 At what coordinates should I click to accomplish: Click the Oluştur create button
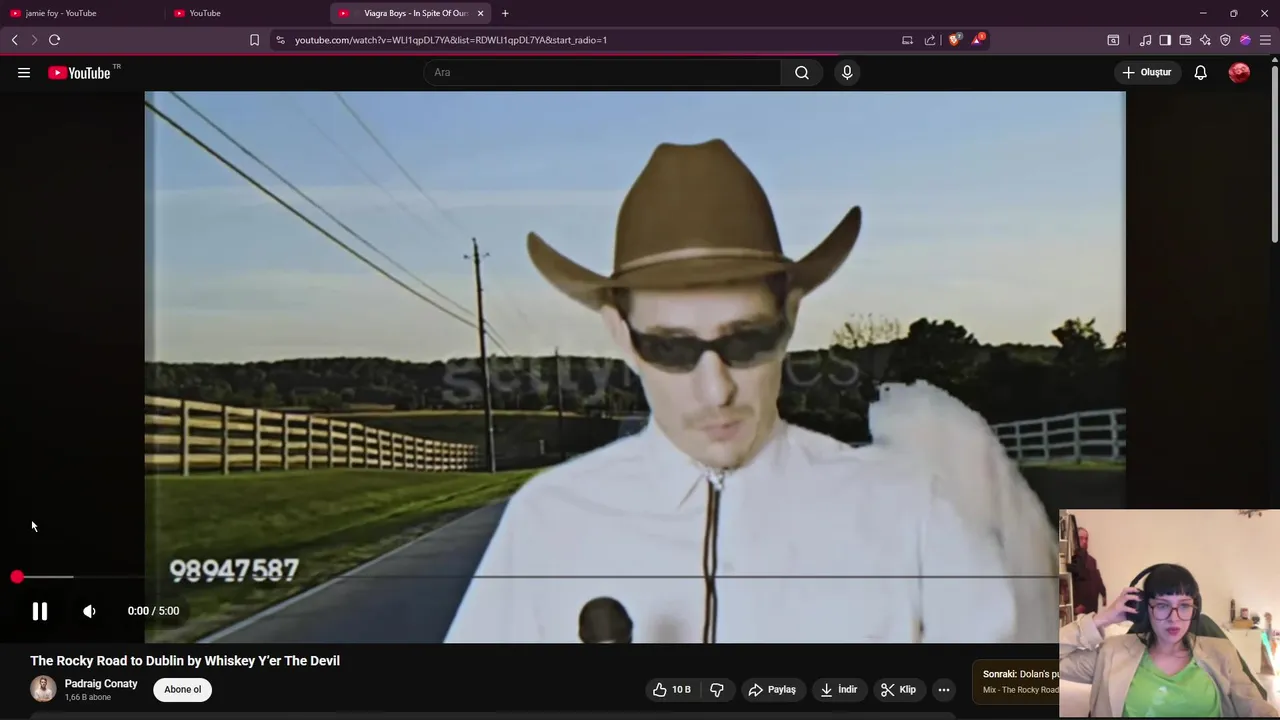1147,72
